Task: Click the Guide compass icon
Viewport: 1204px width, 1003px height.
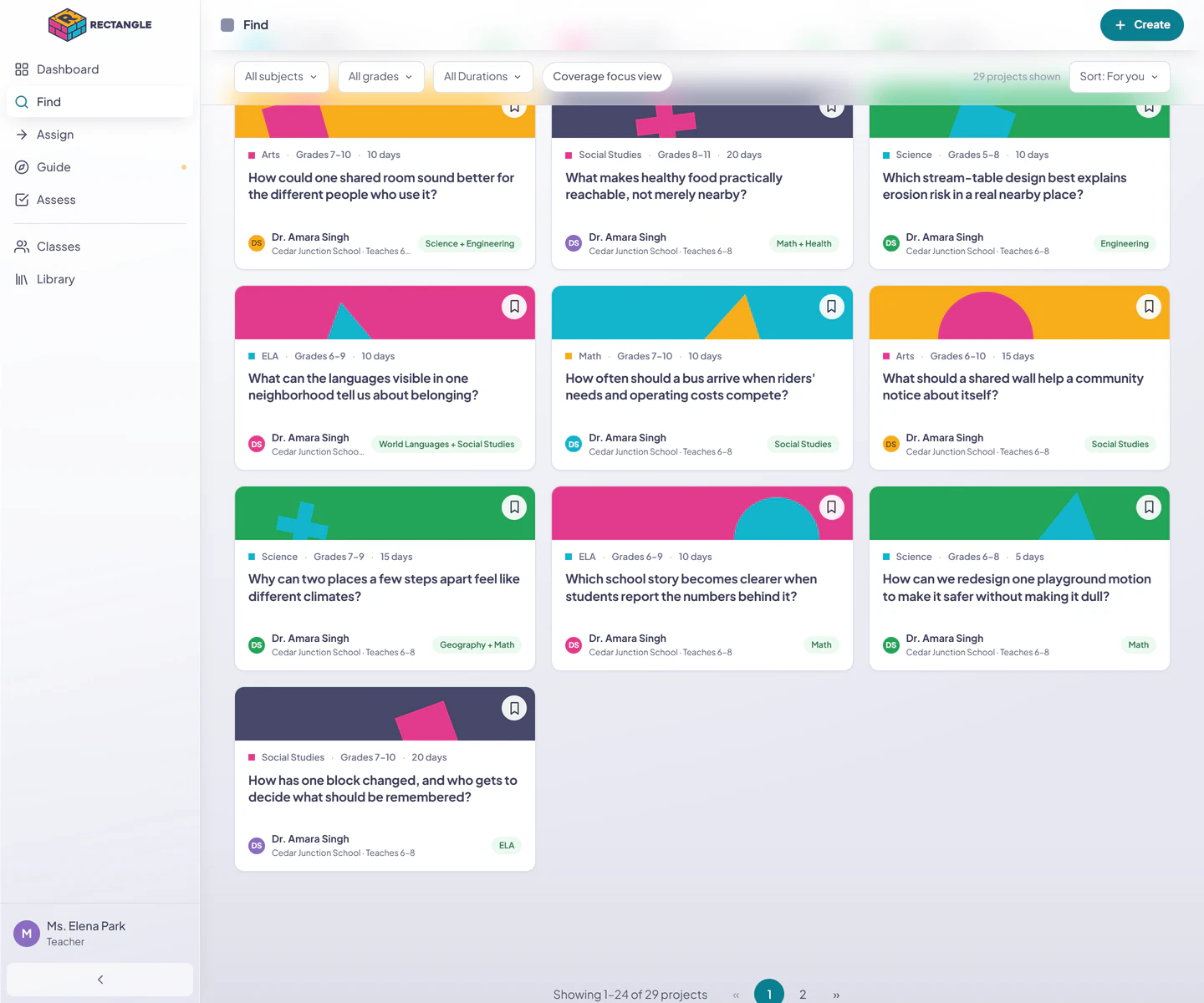Action: tap(22, 167)
